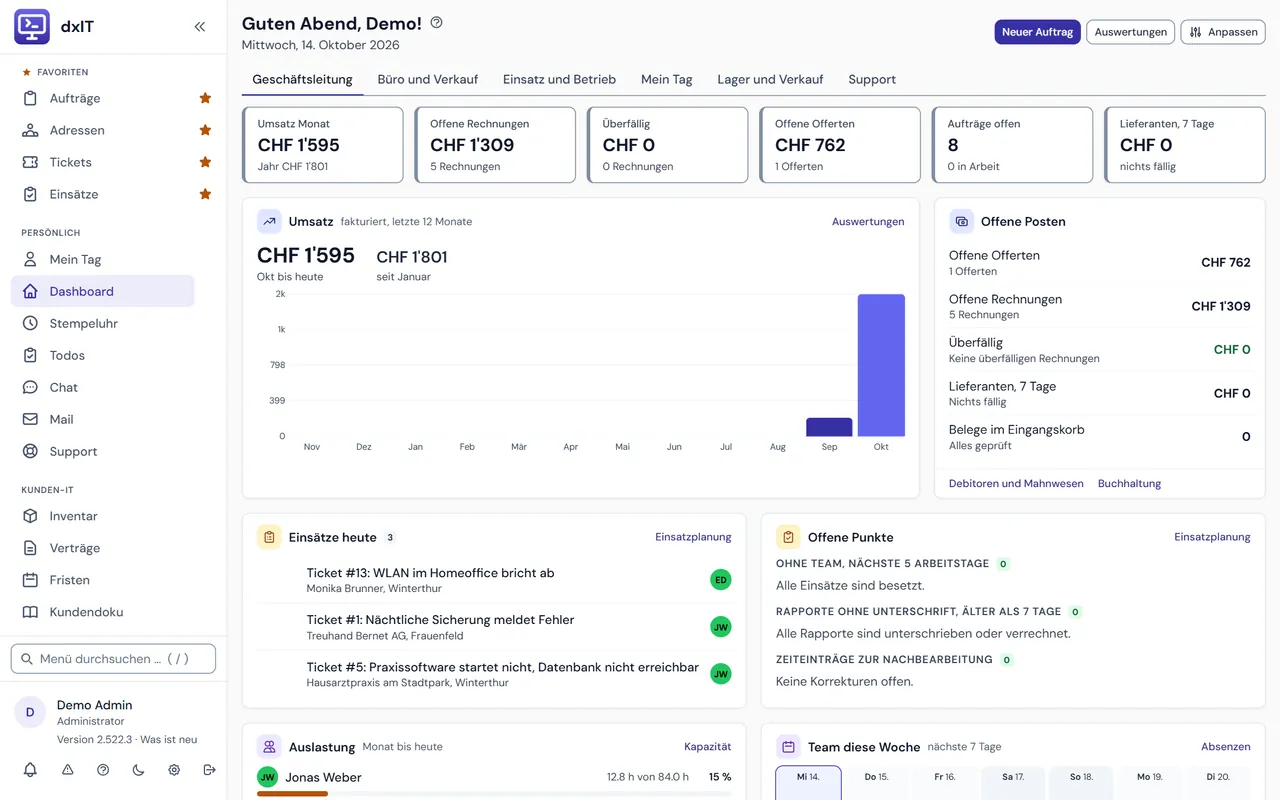Click the Anpassen button
This screenshot has height=800, width=1280.
[1223, 32]
